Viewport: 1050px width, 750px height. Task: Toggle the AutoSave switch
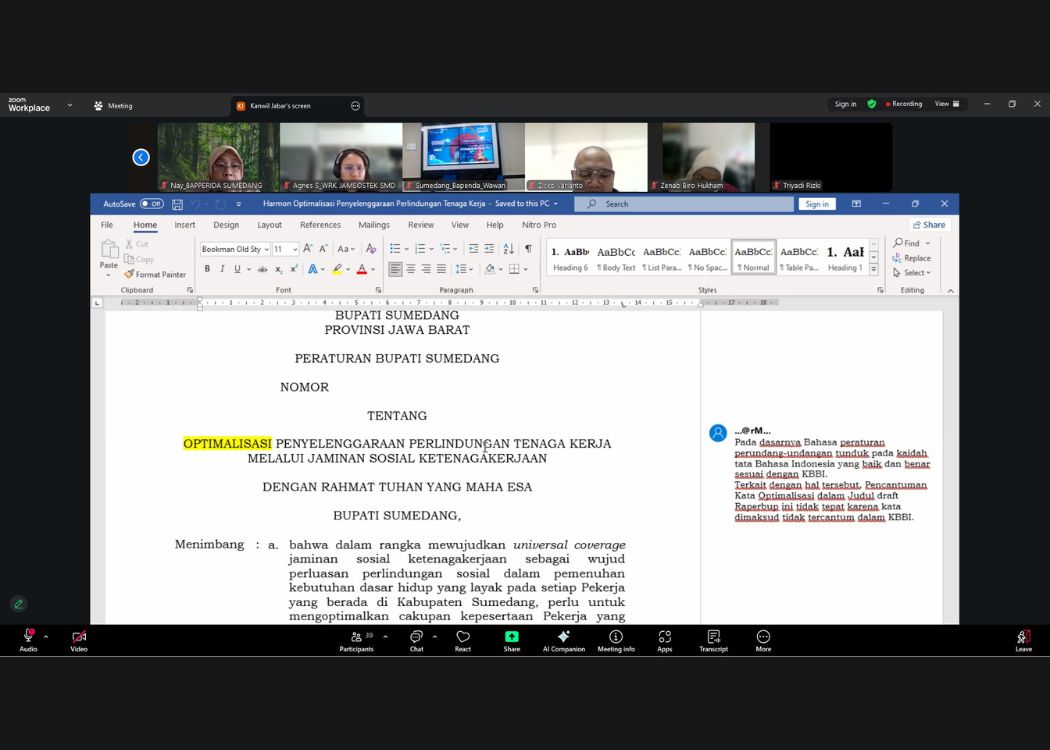[151, 204]
